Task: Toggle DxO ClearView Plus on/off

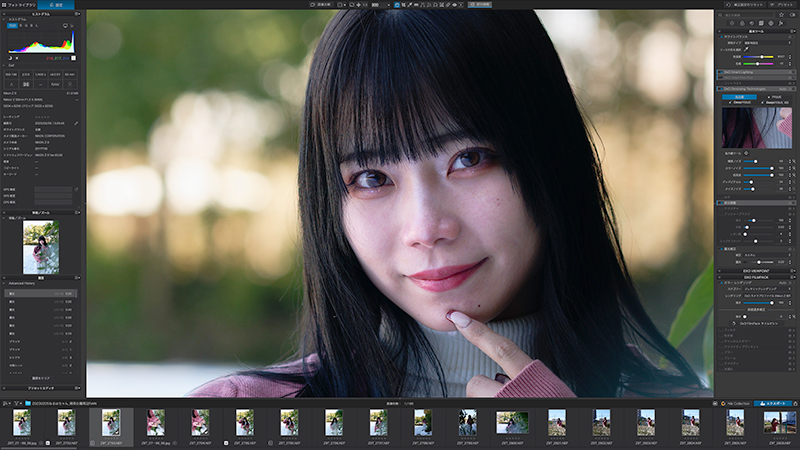Action: (721, 78)
